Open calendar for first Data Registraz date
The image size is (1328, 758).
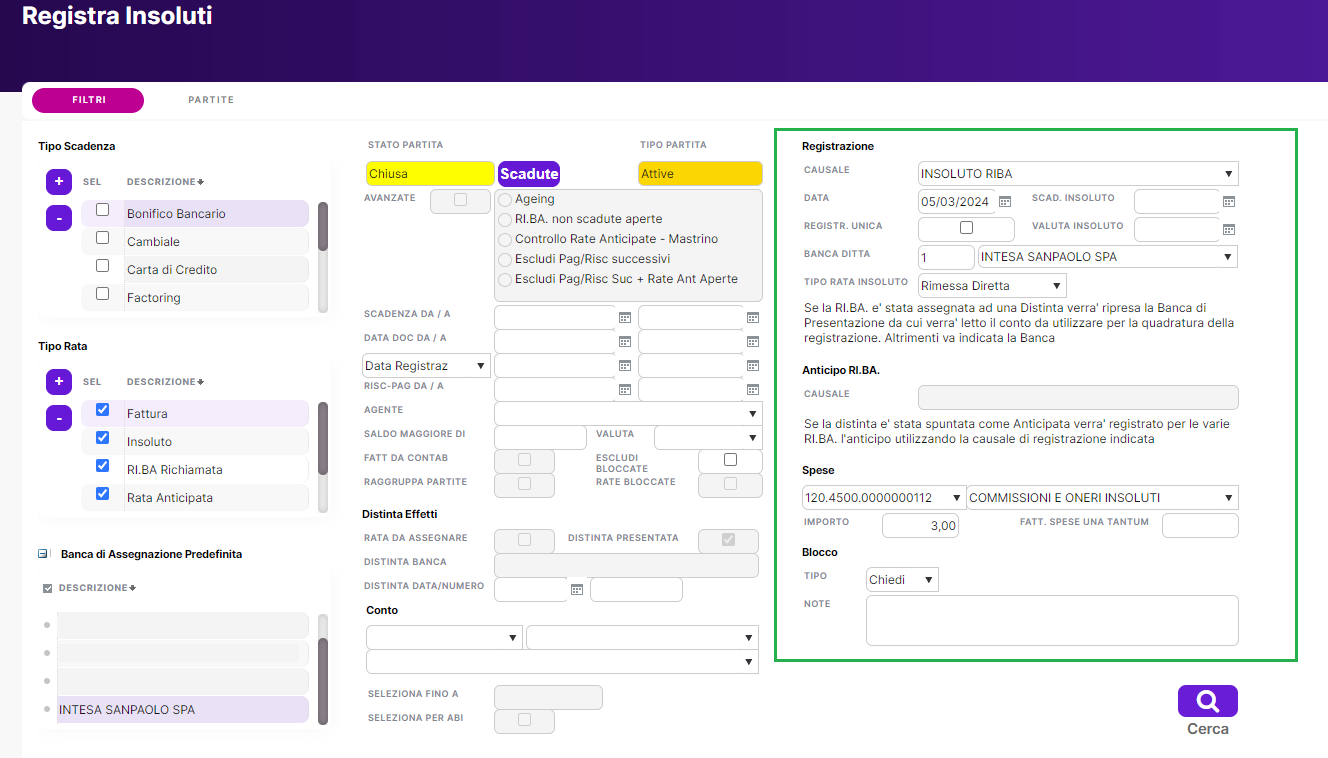625,366
